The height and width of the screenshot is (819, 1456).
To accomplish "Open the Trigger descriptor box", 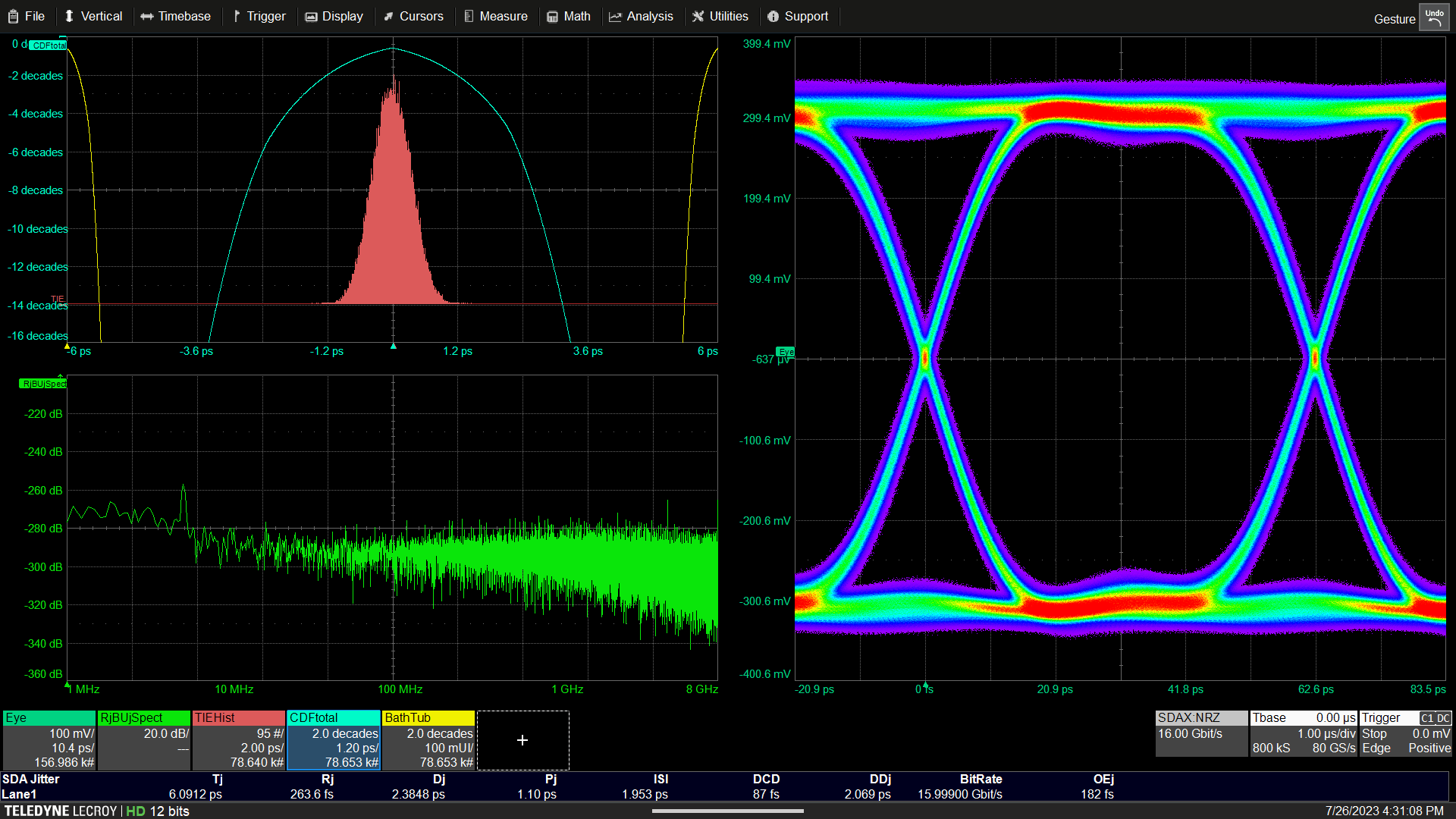I will (1405, 733).
